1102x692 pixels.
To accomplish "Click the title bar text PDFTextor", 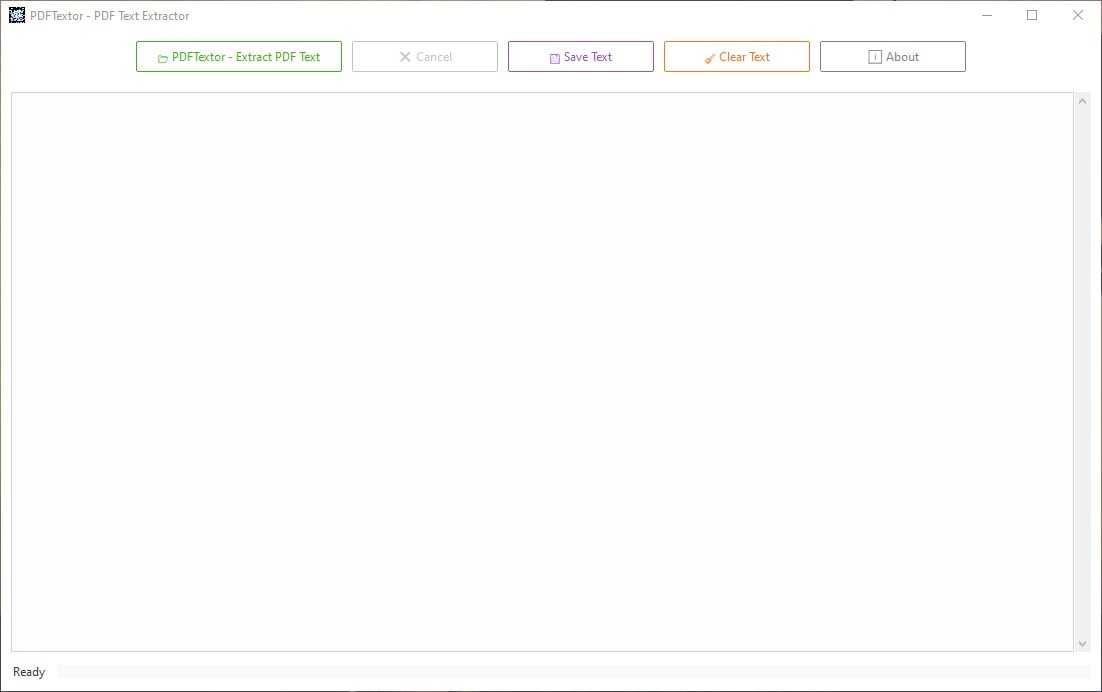I will pyautogui.click(x=107, y=15).
